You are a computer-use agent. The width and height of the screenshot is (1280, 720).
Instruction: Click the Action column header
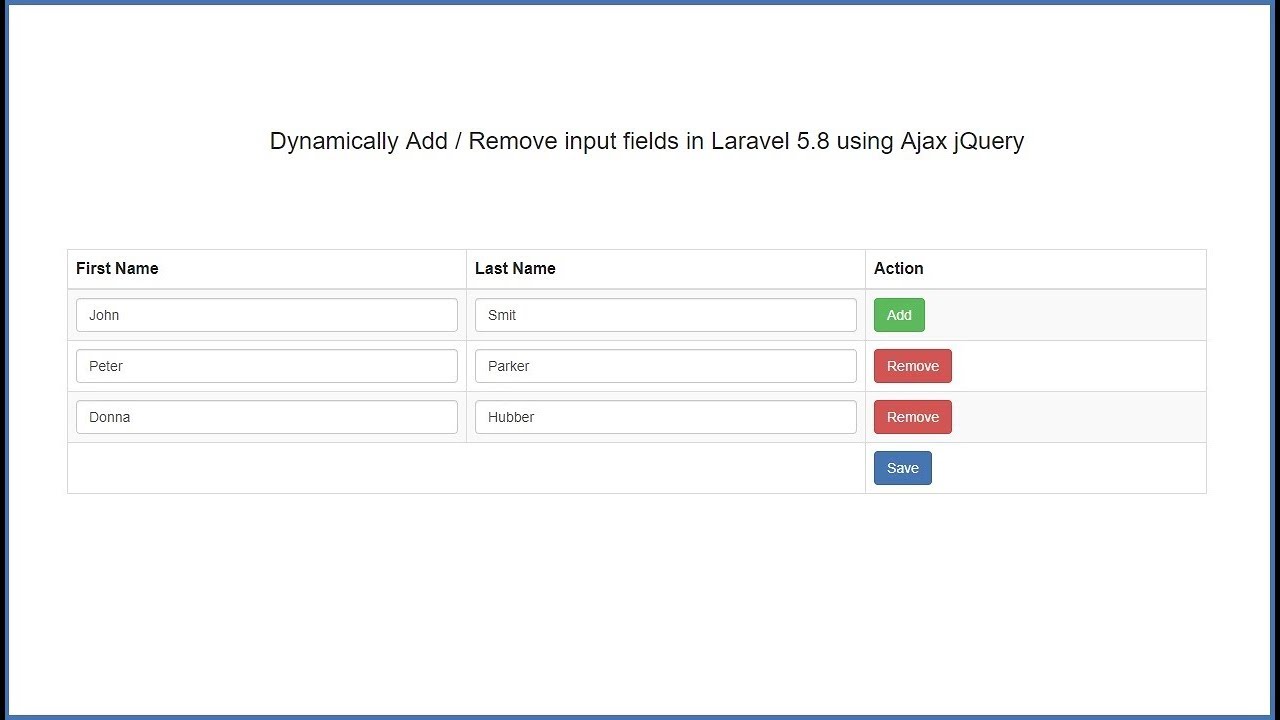tap(898, 268)
